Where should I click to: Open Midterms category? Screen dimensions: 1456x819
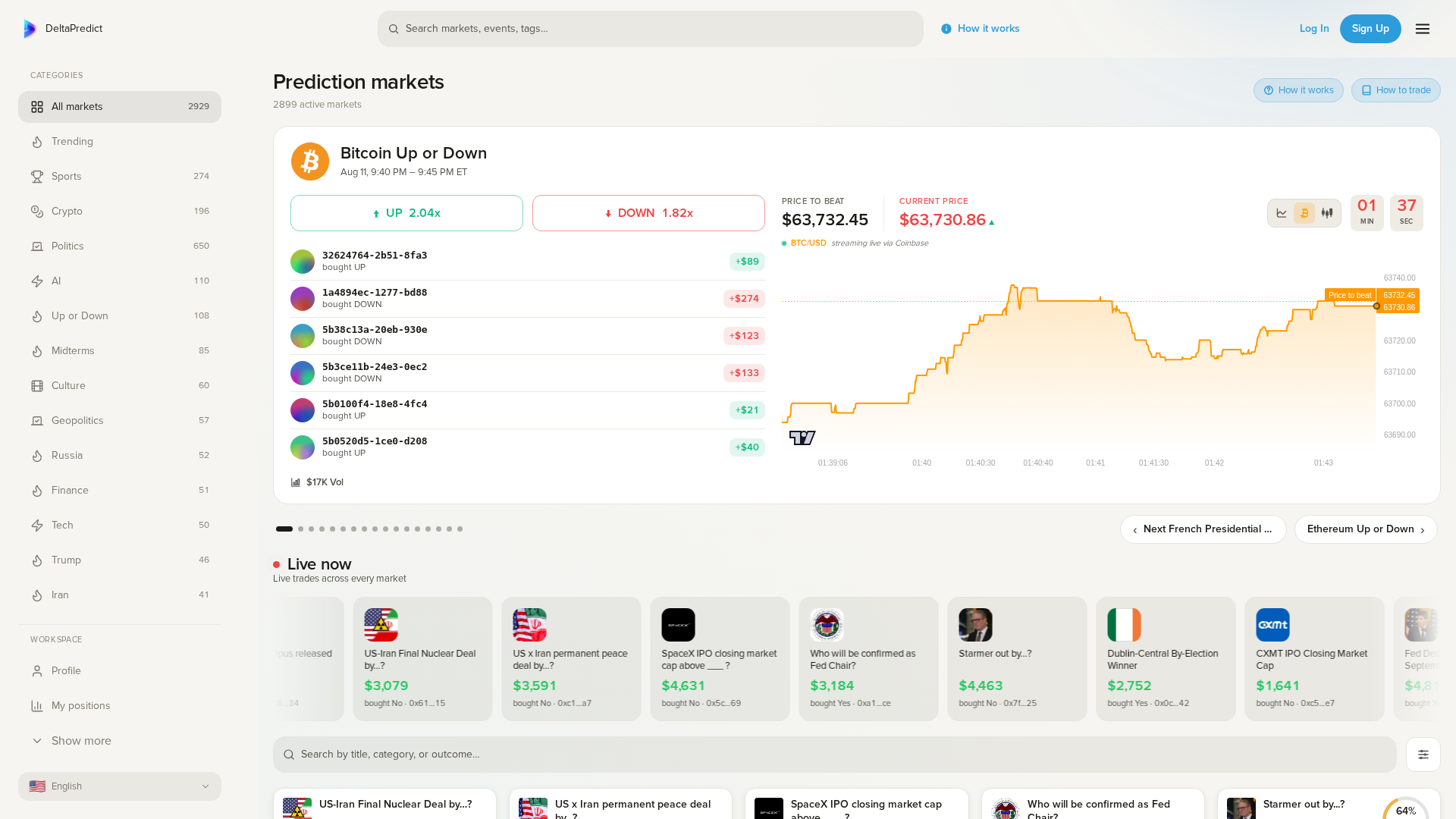tap(120, 351)
